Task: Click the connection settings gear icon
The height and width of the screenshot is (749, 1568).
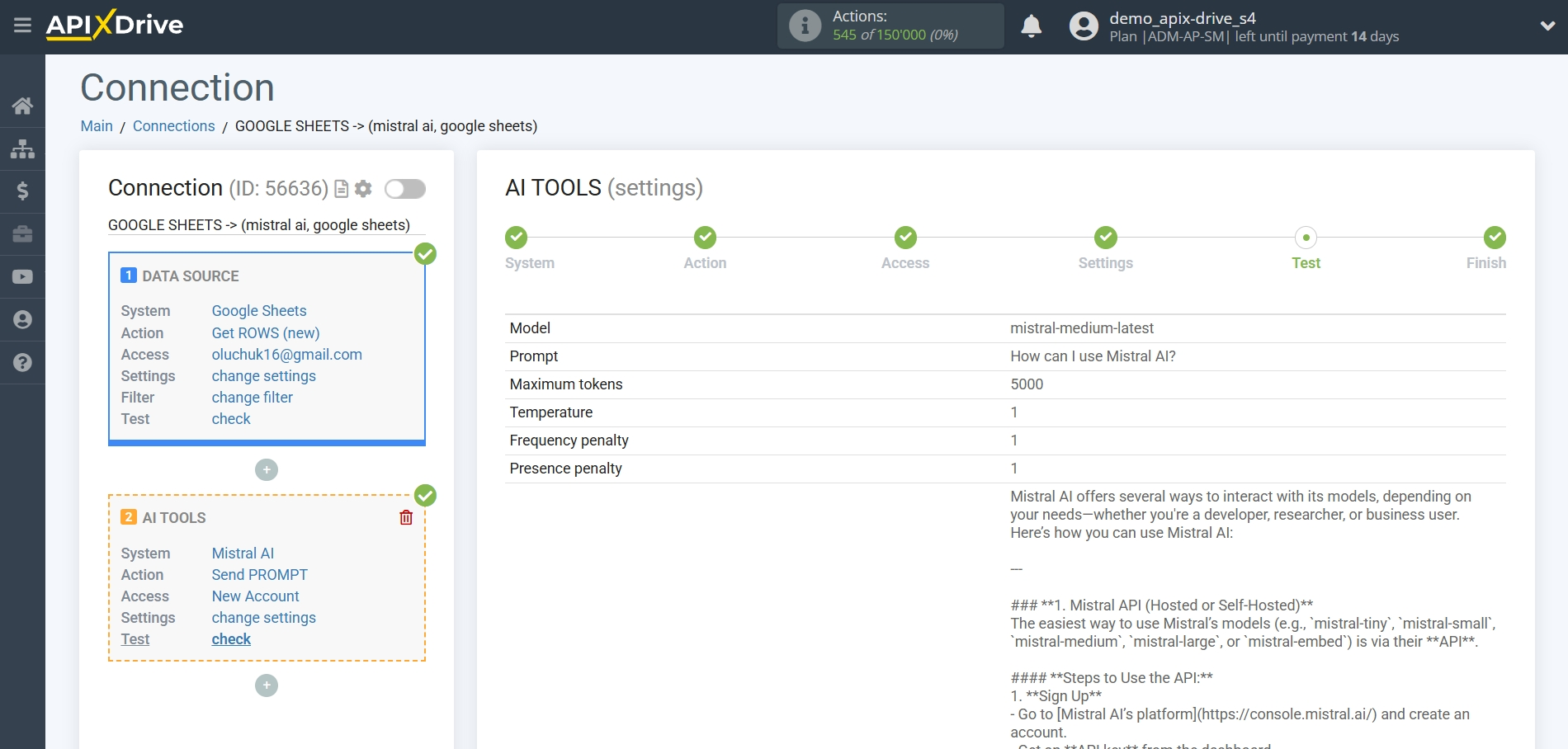Action: pyautogui.click(x=363, y=189)
